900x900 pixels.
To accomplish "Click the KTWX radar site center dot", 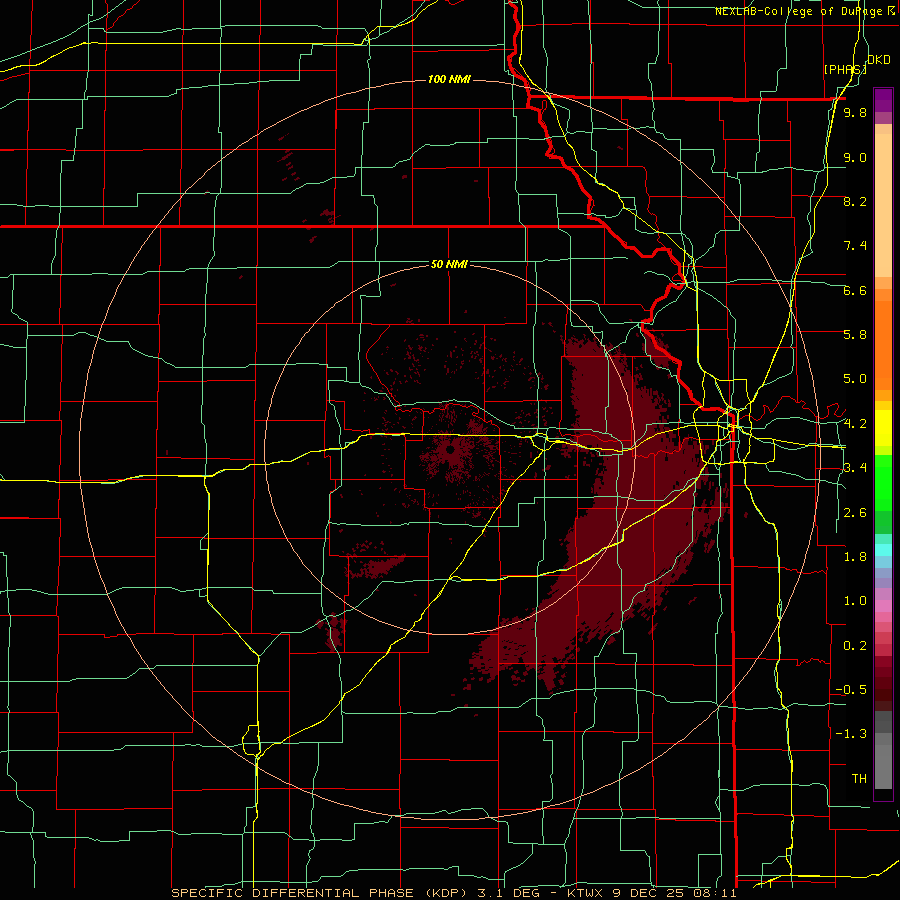I will (x=450, y=450).
